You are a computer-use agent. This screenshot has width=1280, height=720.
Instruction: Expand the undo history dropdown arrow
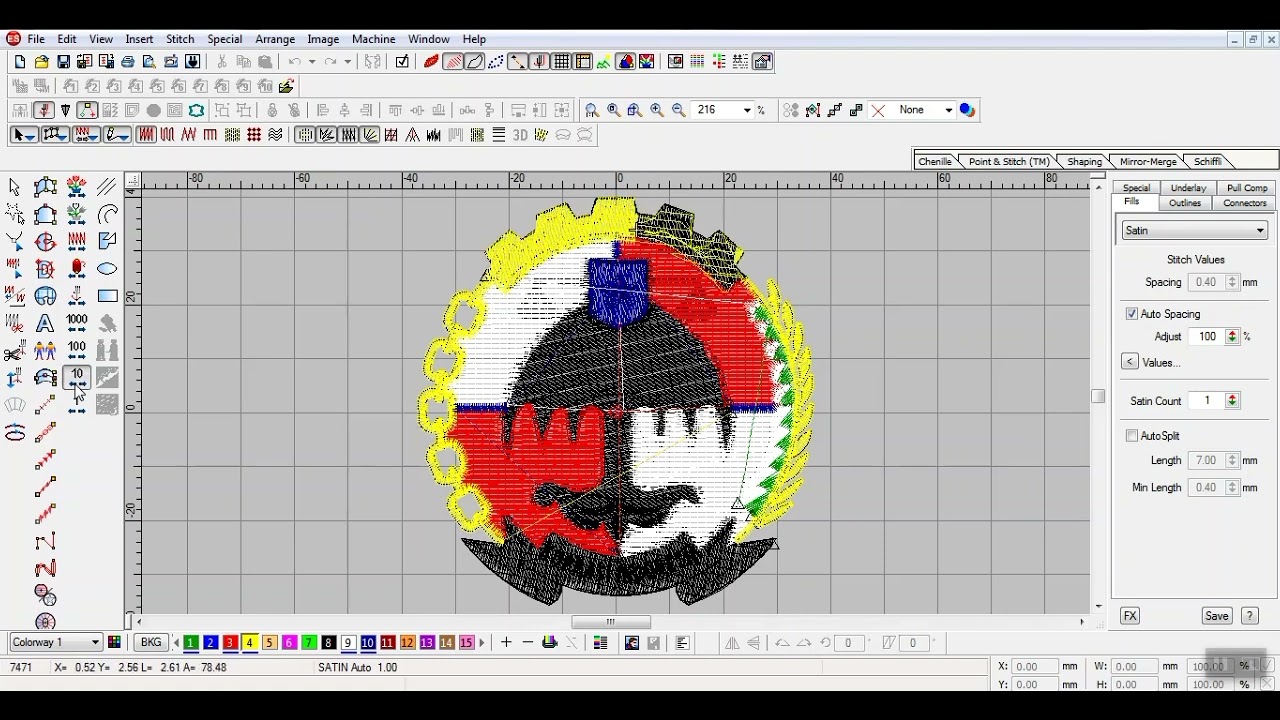click(312, 62)
